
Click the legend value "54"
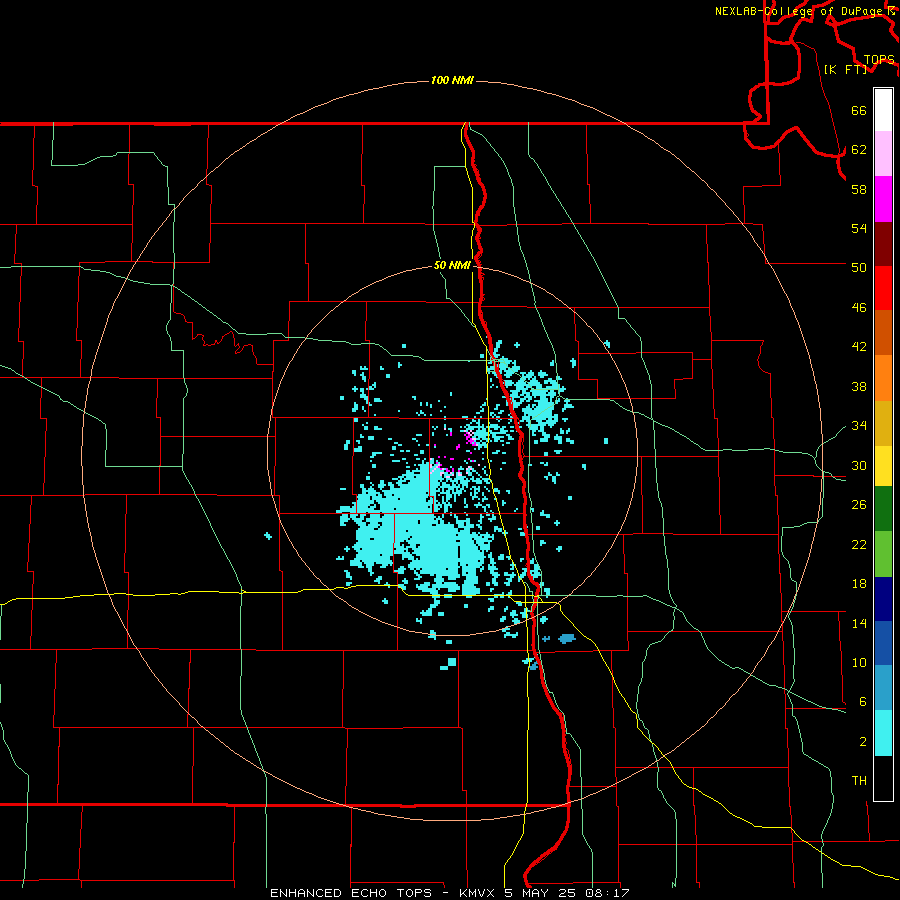(x=859, y=228)
